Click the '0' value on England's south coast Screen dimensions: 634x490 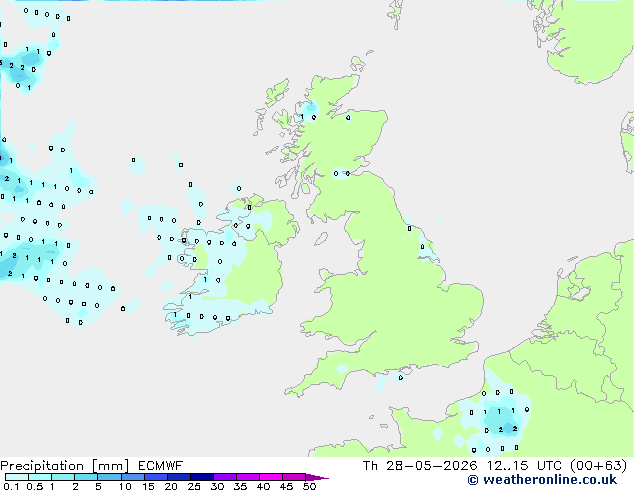click(401, 378)
